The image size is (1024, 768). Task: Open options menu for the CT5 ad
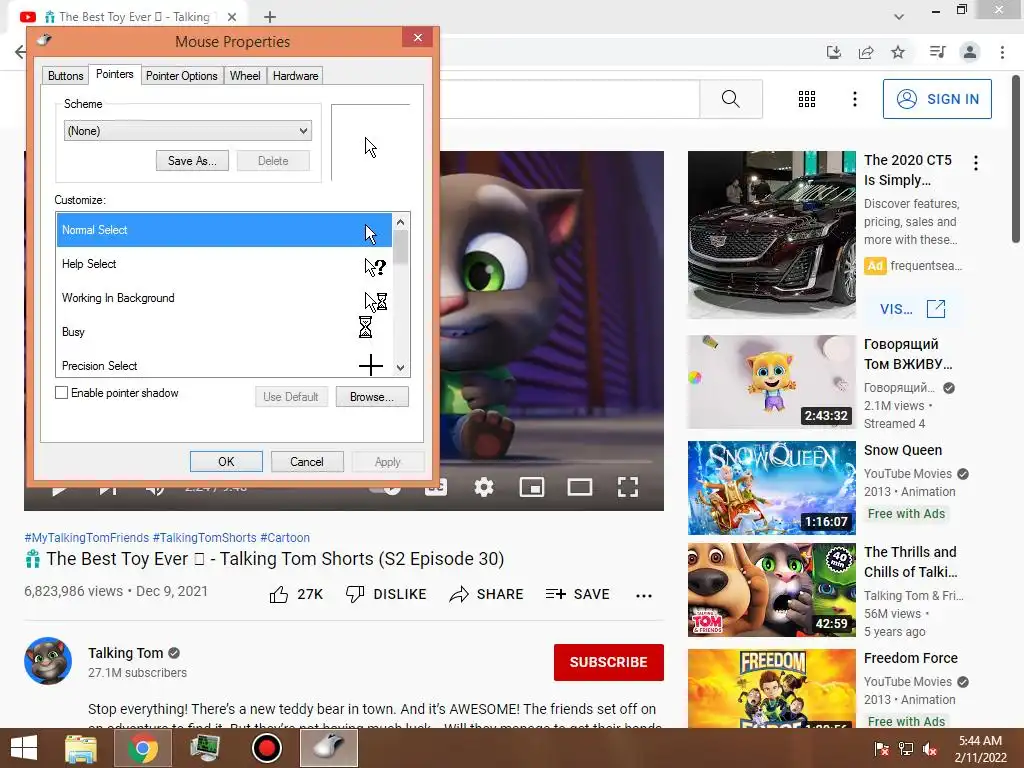click(x=976, y=163)
